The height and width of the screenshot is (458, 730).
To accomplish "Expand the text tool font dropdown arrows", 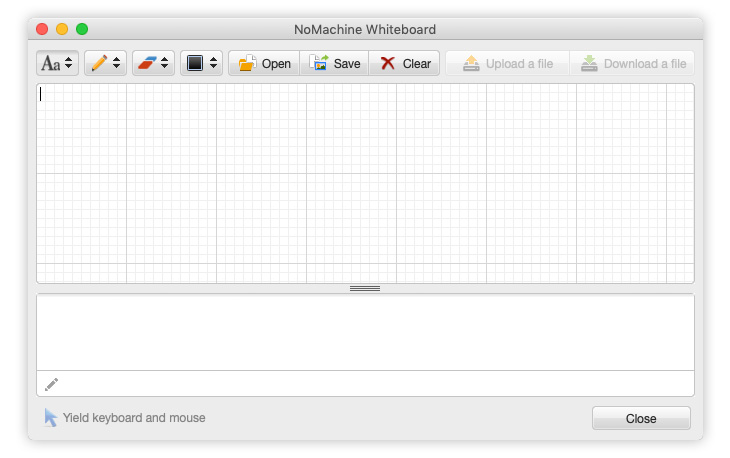I will (68, 63).
